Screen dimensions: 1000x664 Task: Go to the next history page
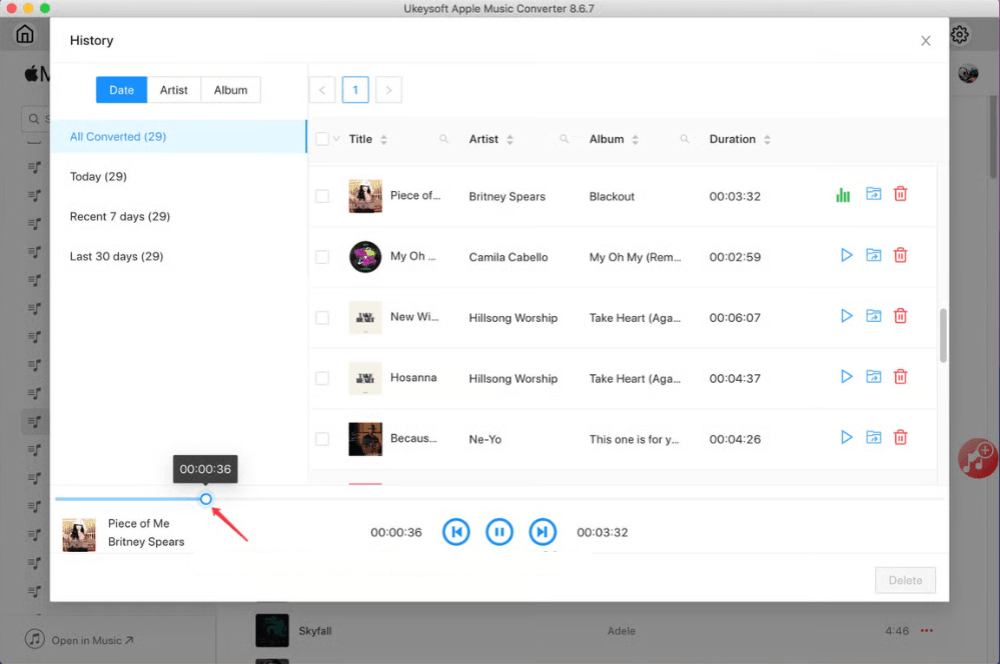pos(388,90)
